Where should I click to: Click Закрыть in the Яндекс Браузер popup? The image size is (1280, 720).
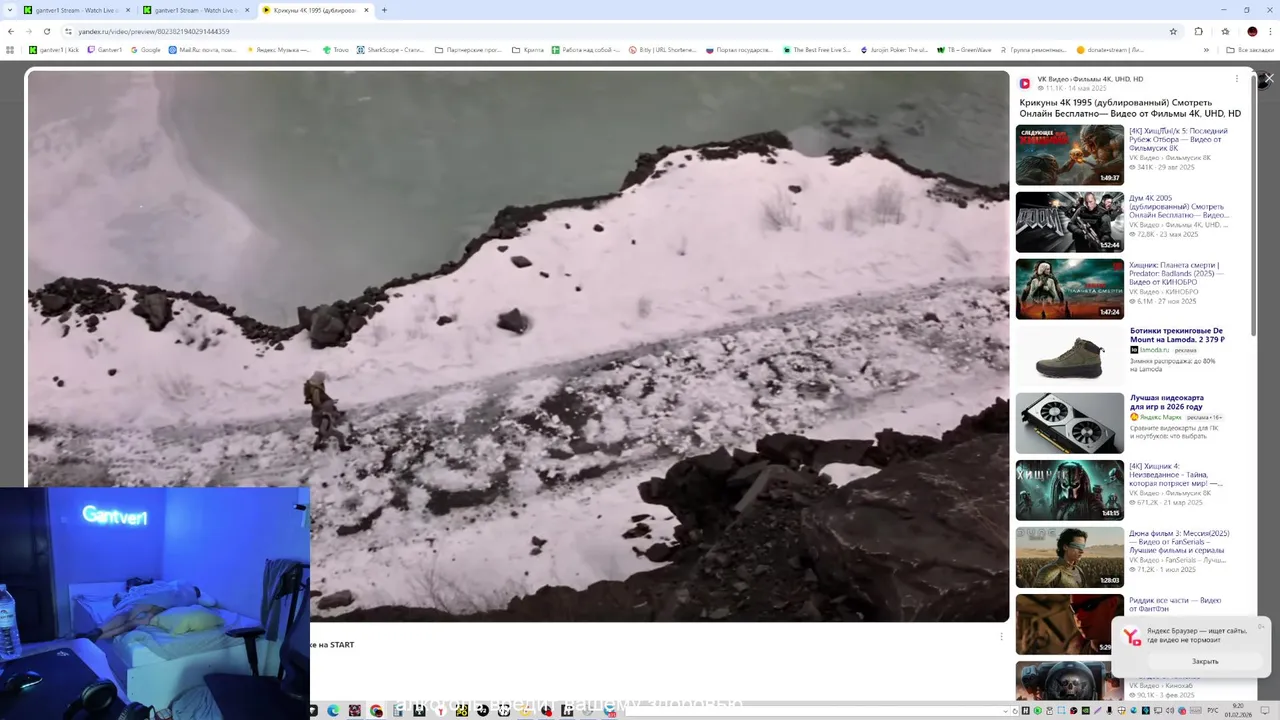1205,661
